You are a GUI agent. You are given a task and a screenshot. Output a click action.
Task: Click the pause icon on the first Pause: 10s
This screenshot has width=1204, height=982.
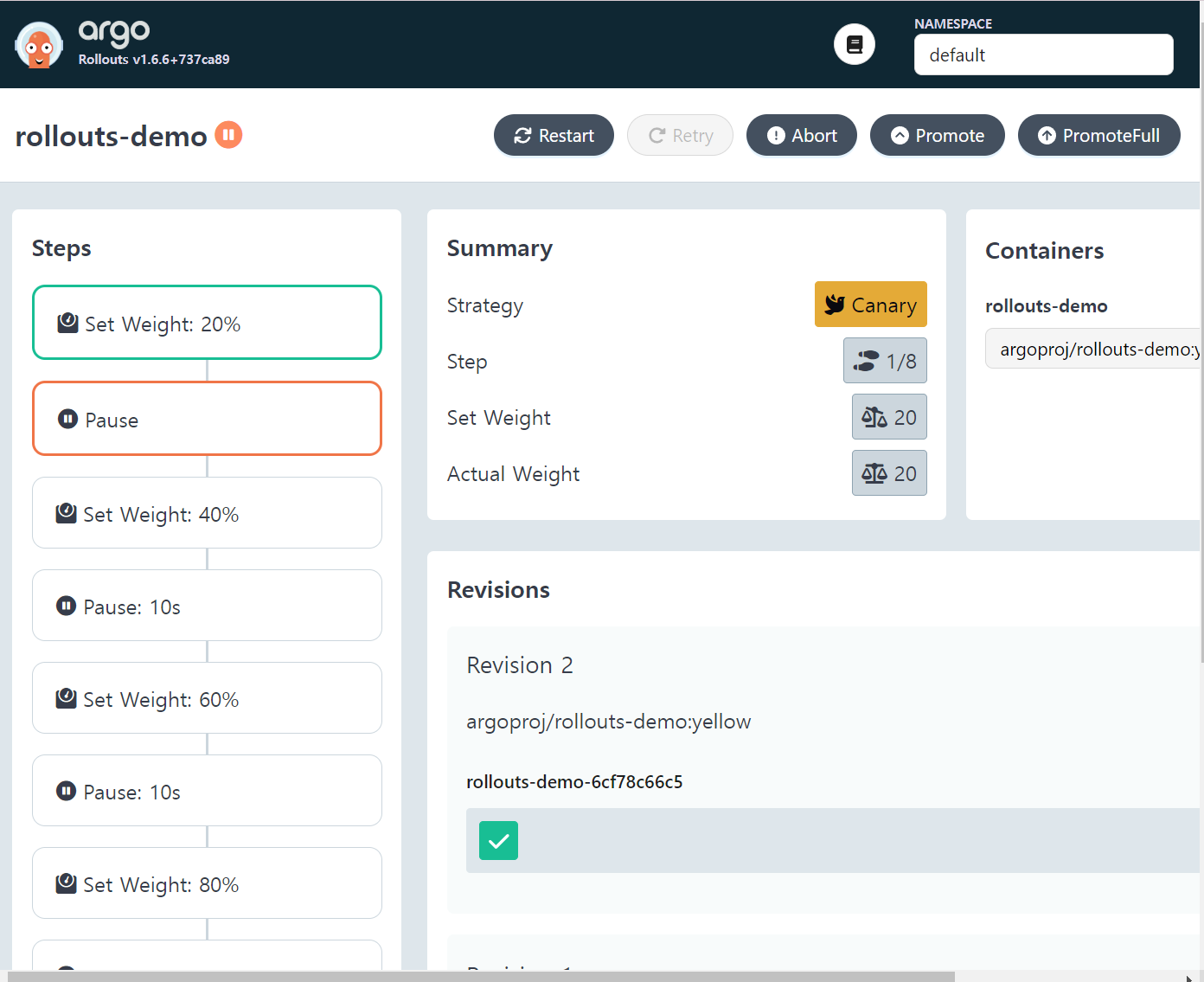click(66, 606)
